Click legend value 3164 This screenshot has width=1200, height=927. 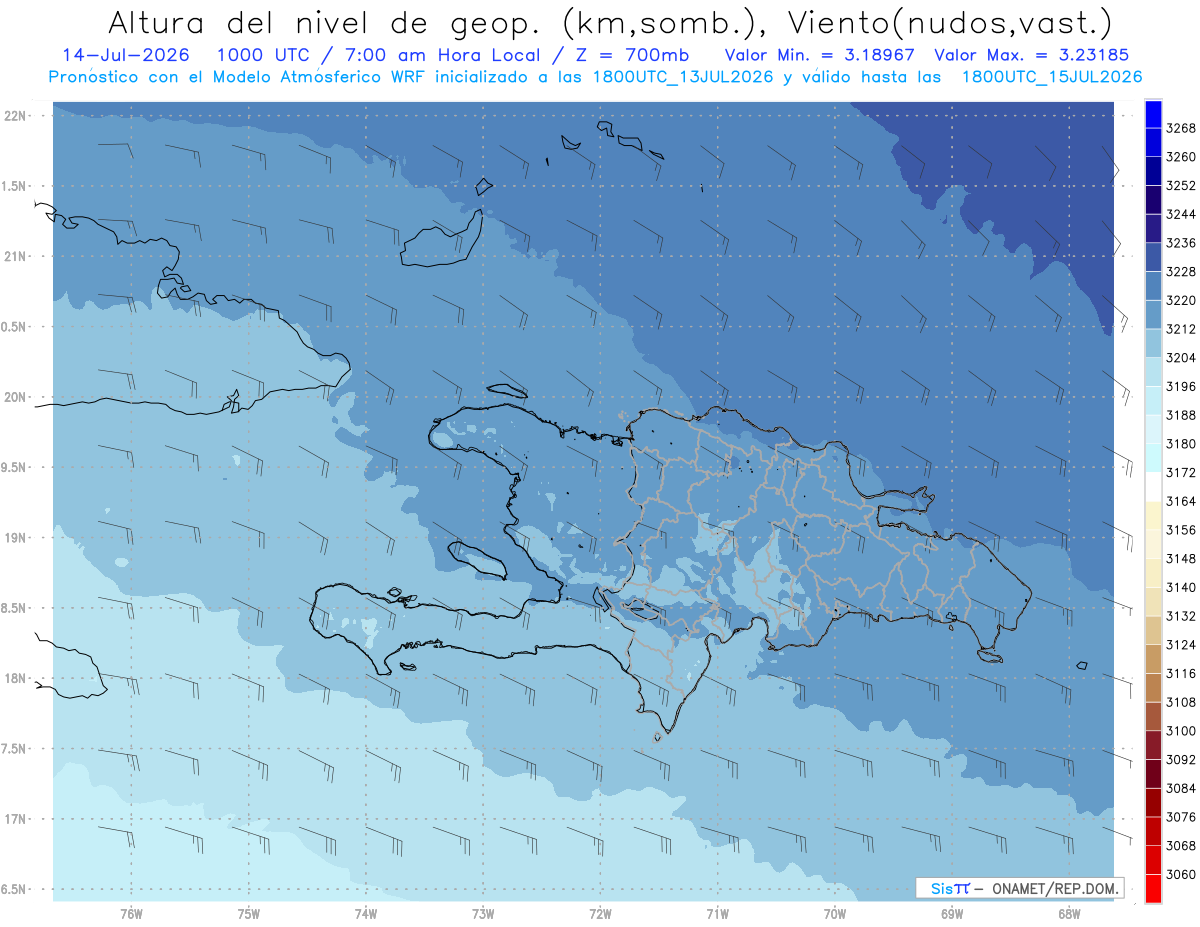[x=1180, y=501]
